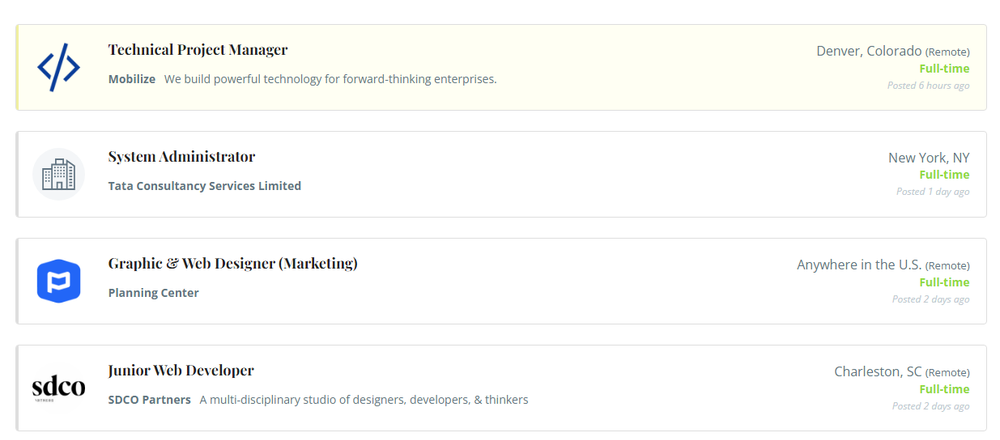Click SDCO's multi-disciplinary studio tagline

pos(363,400)
